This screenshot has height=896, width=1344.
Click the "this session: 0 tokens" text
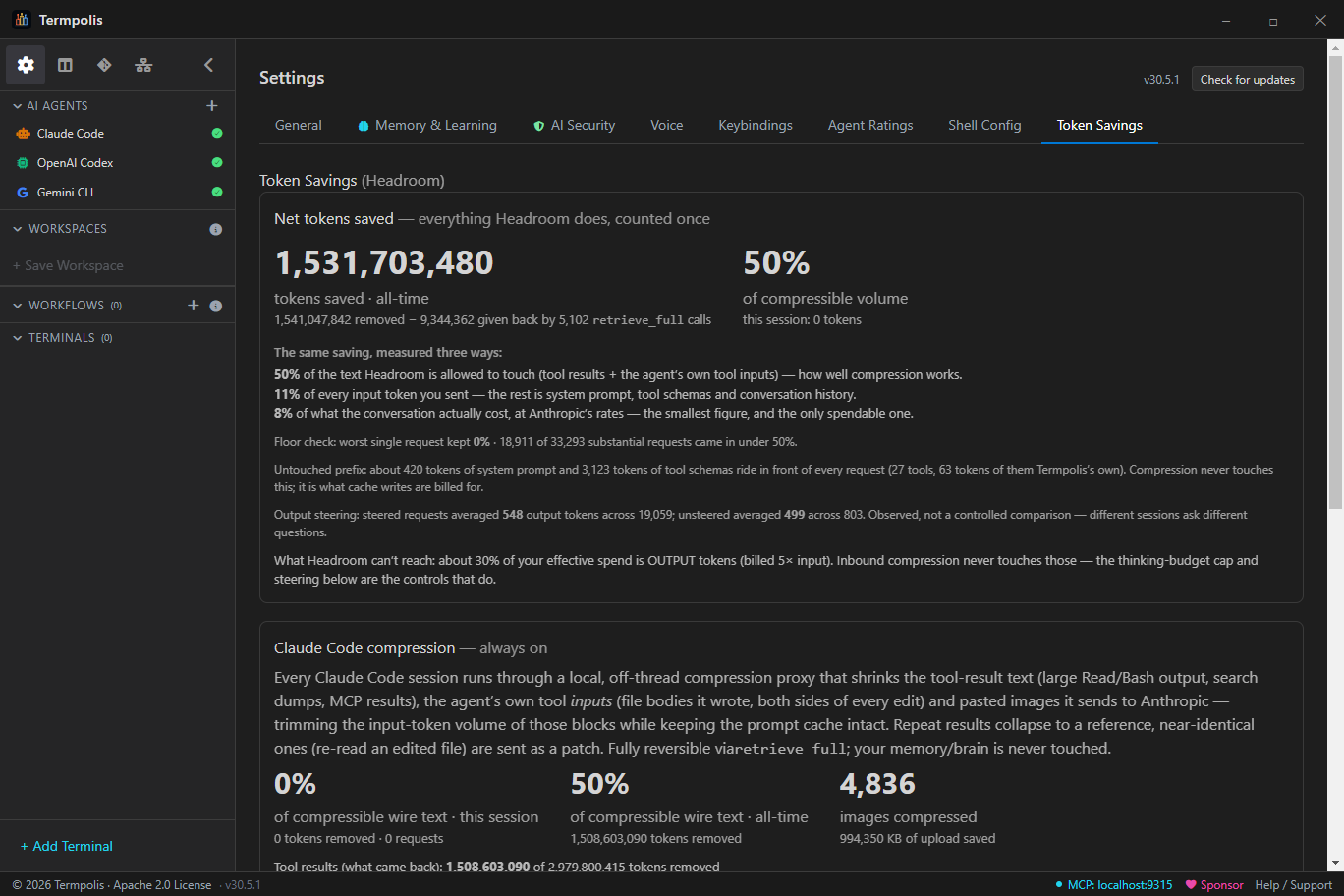pos(802,320)
